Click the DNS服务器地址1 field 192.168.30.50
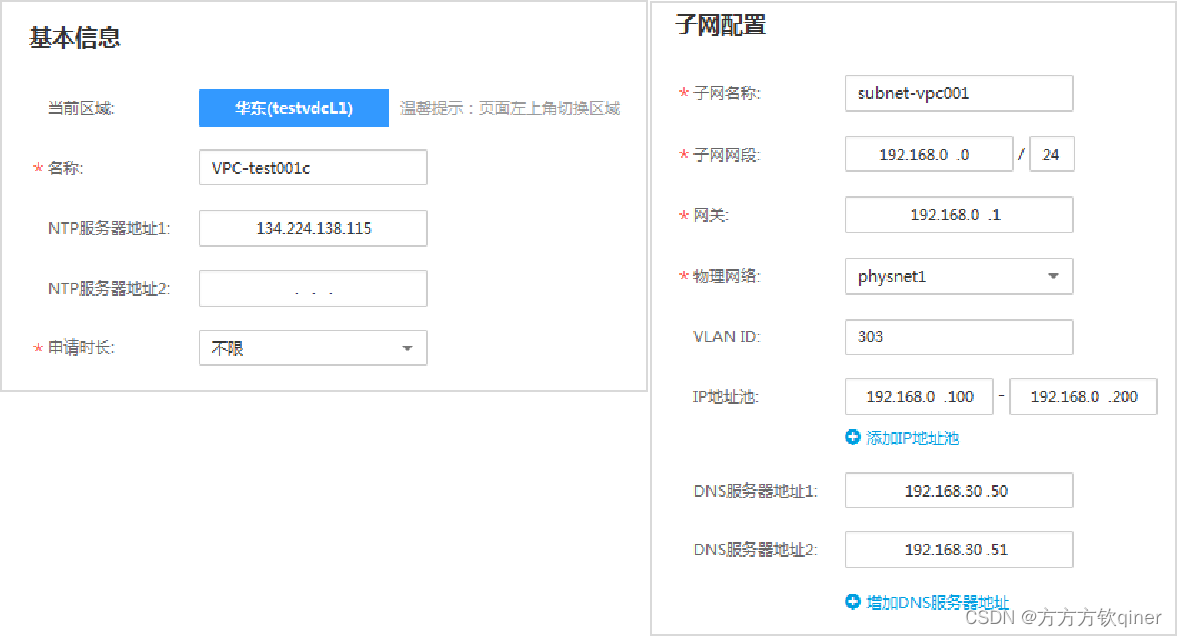The image size is (1177, 637). [x=959, y=491]
